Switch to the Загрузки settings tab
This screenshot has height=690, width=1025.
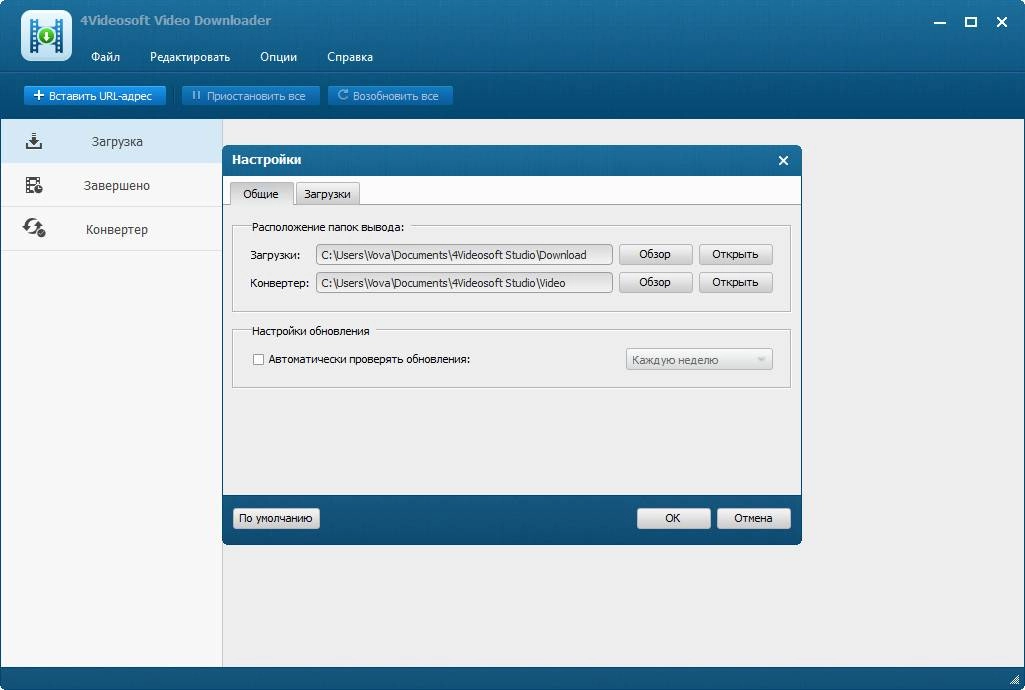[328, 194]
